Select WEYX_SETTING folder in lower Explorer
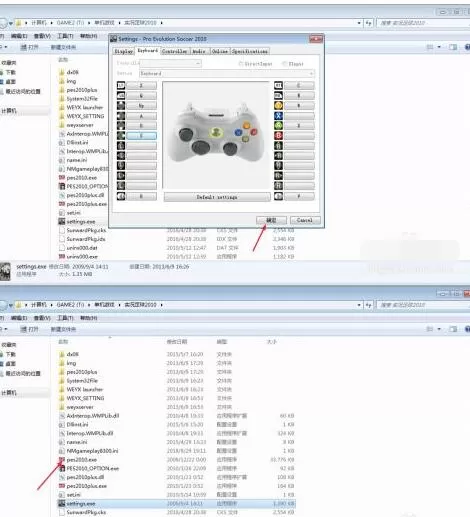The width and height of the screenshot is (470, 517). pyautogui.click(x=85, y=398)
